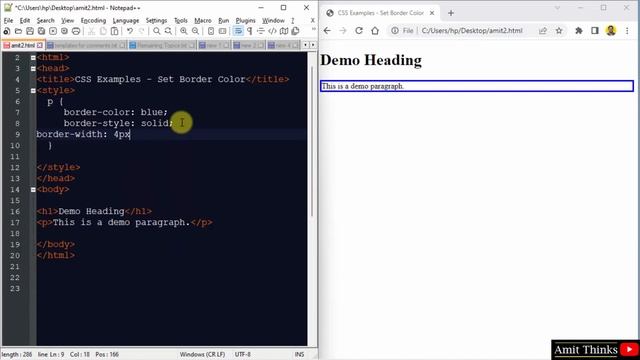Click the Document List icon
Screen dimensions: 640x360
point(295,31)
